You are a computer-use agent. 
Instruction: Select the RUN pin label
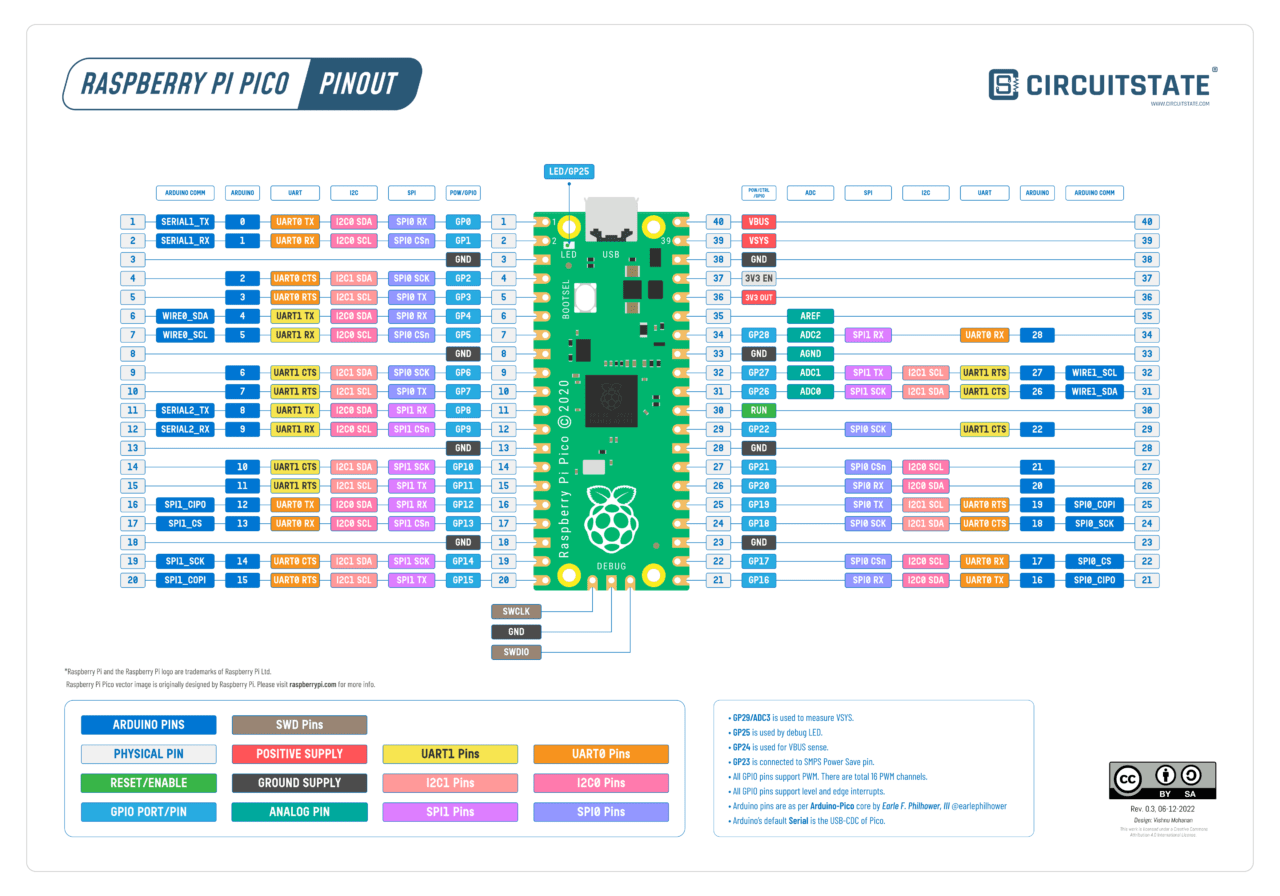click(x=757, y=410)
